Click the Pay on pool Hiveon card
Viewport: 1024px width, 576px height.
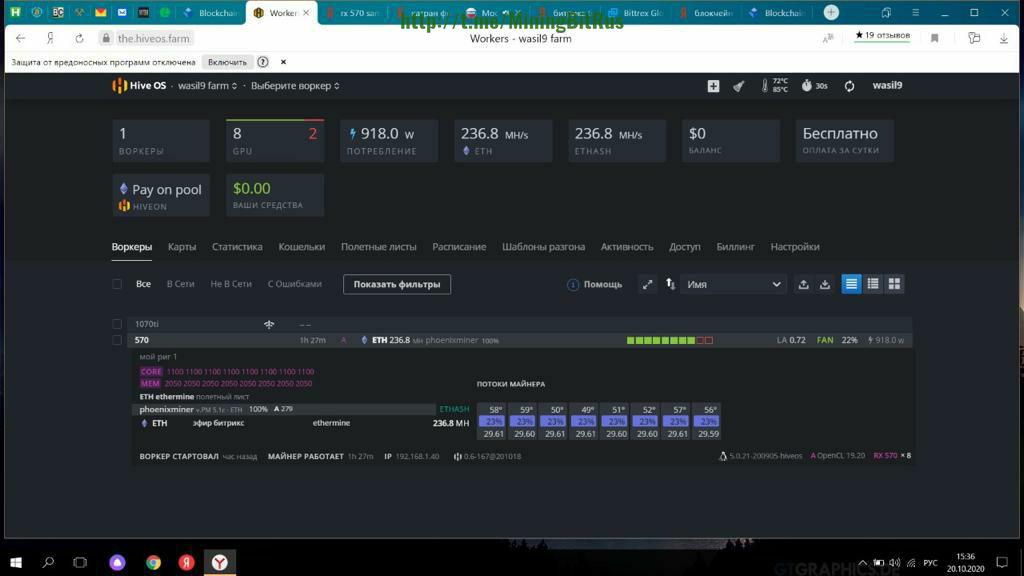(x=161, y=195)
